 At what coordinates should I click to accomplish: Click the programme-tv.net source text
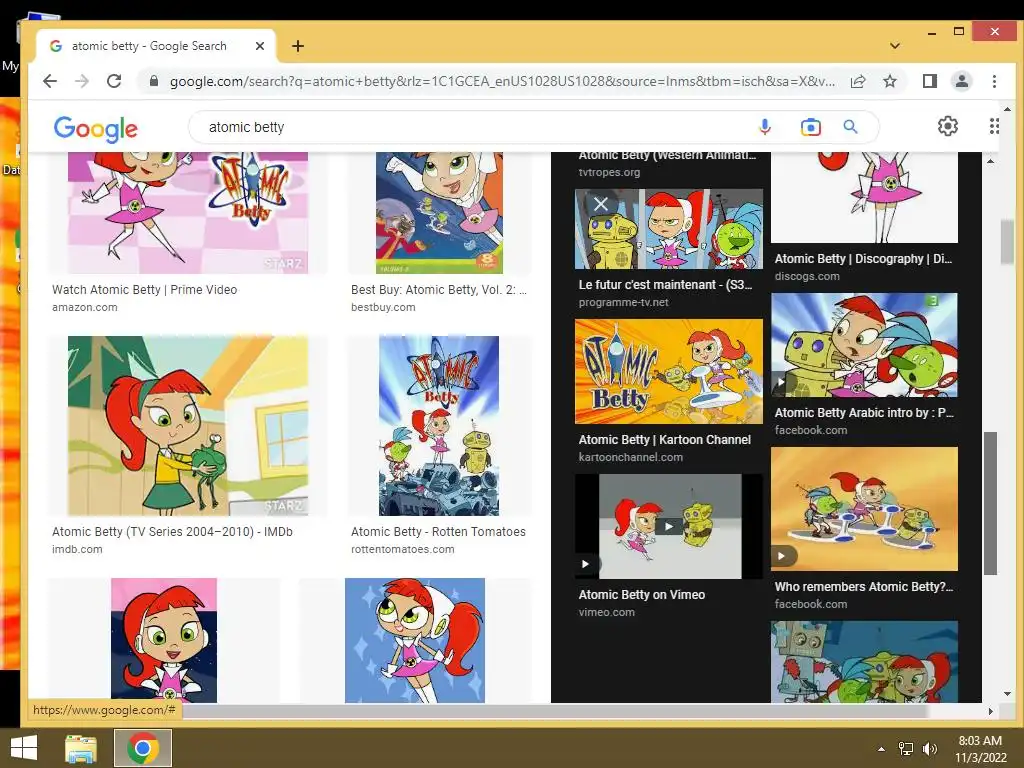624,302
